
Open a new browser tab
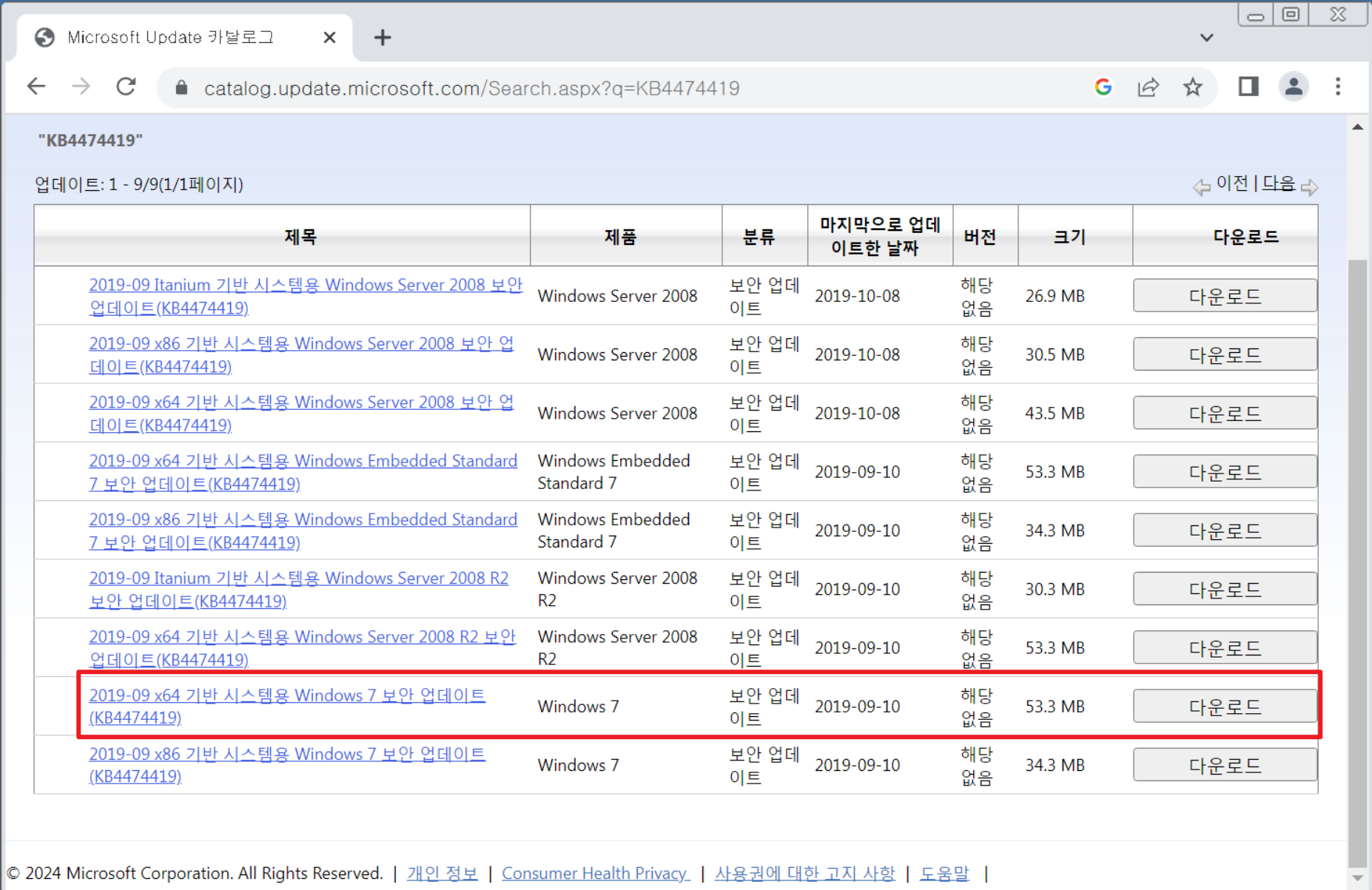pyautogui.click(x=383, y=38)
